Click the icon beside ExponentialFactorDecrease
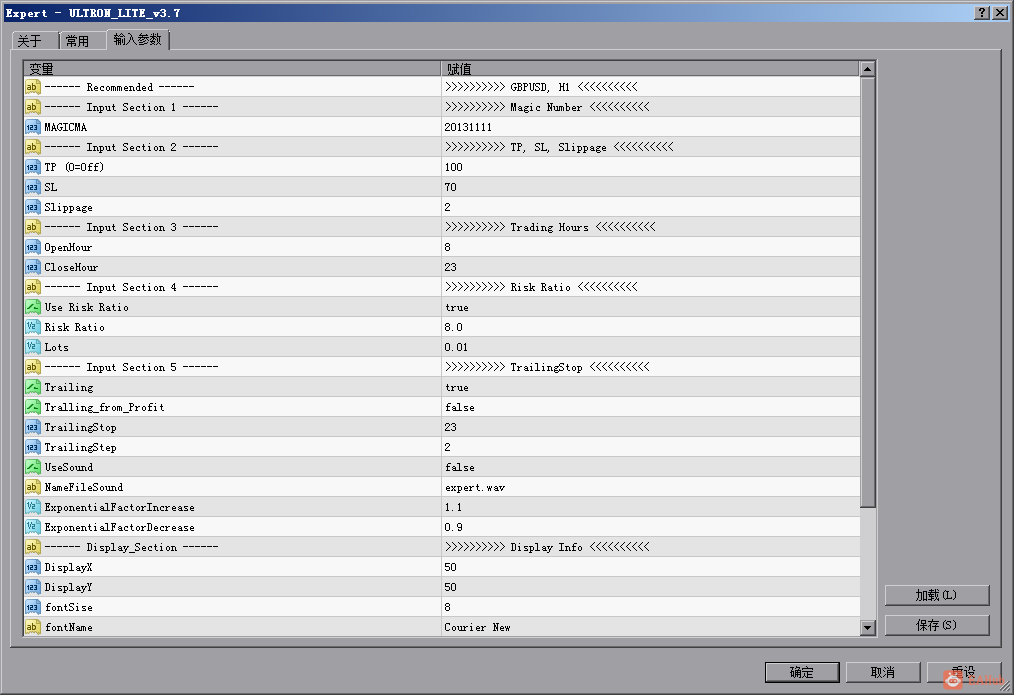This screenshot has width=1014, height=695. click(32, 528)
